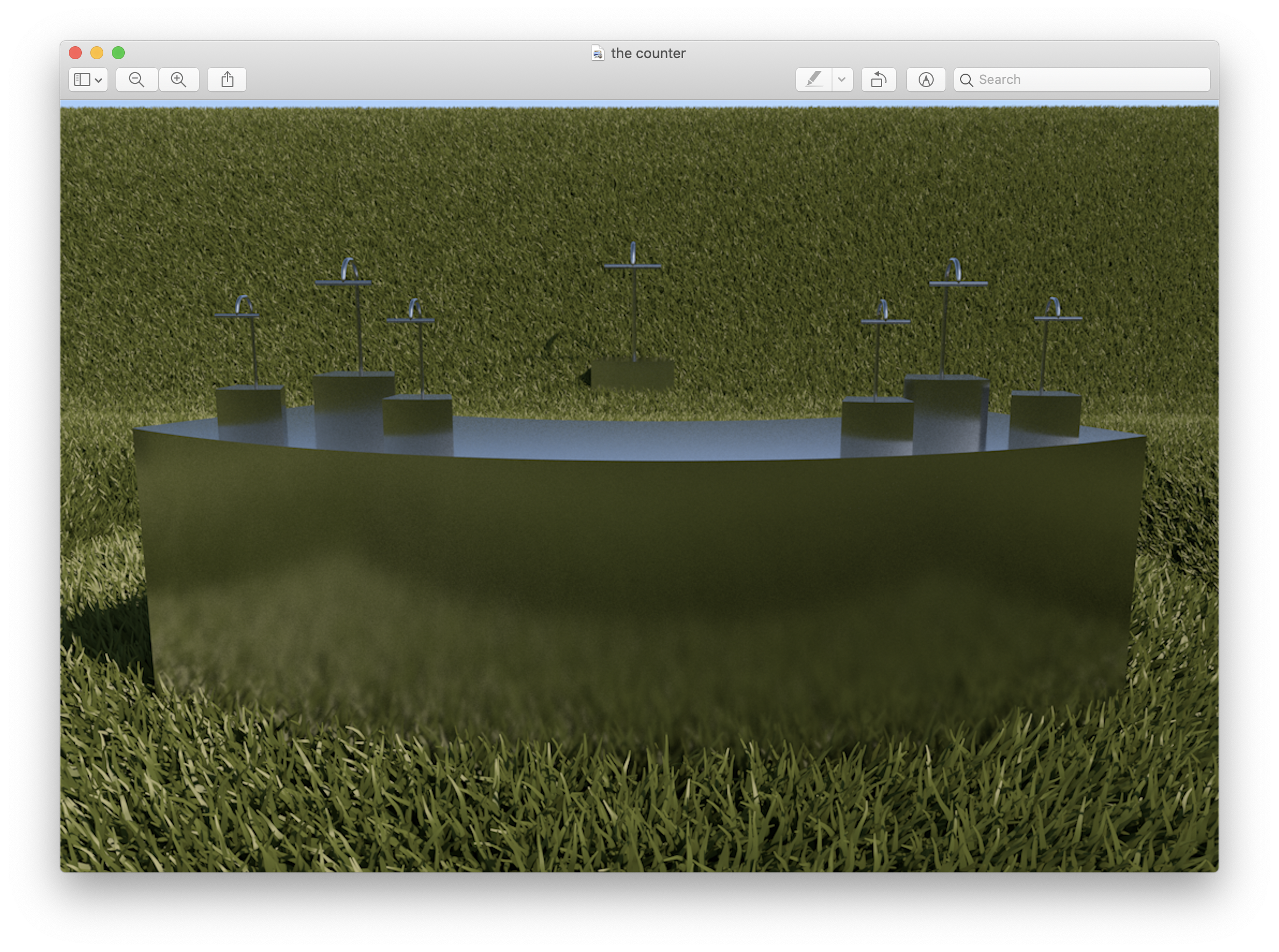Close the Preview window

pyautogui.click(x=75, y=53)
